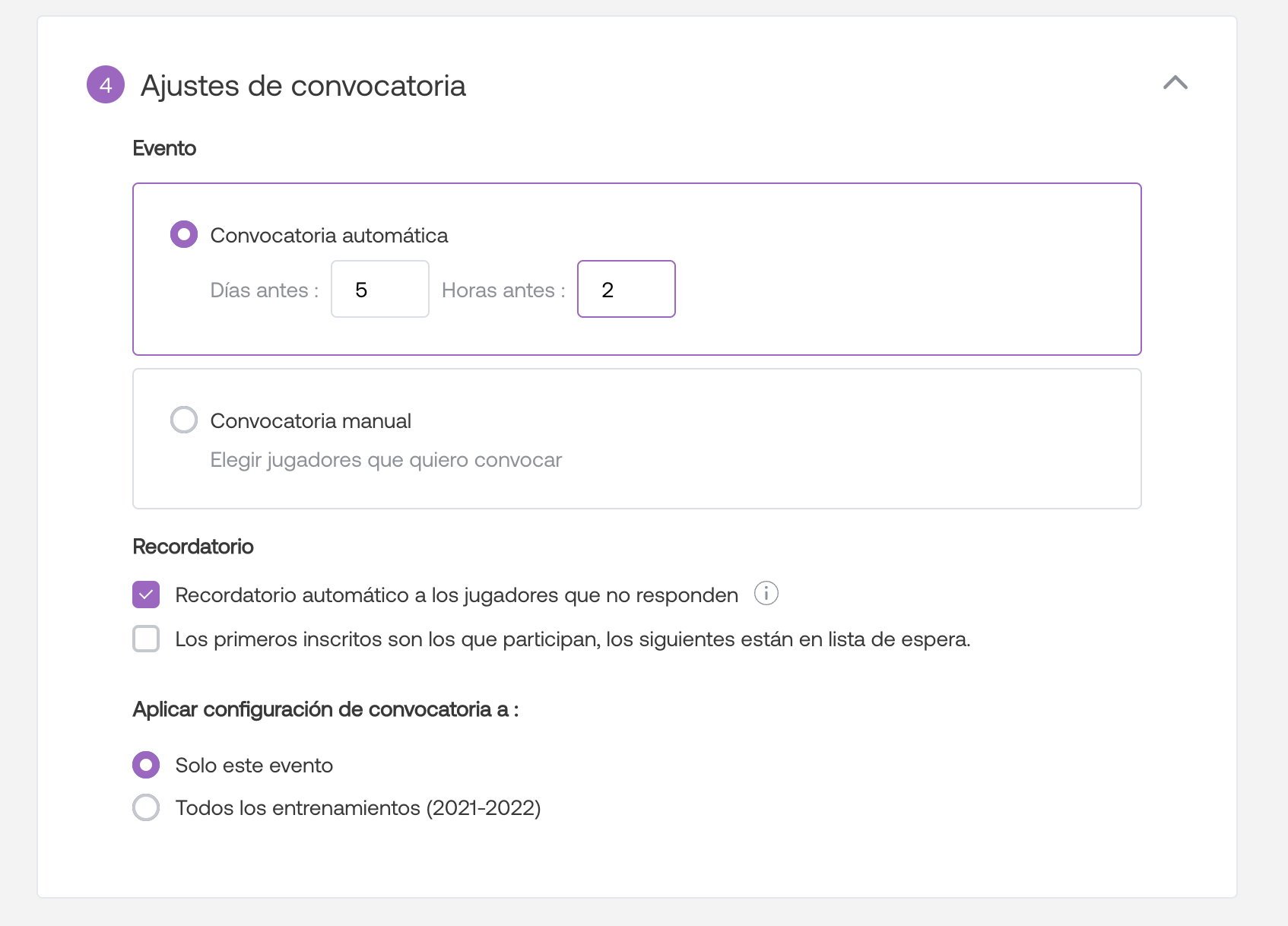Focus the Horas antes input field

[x=627, y=289]
